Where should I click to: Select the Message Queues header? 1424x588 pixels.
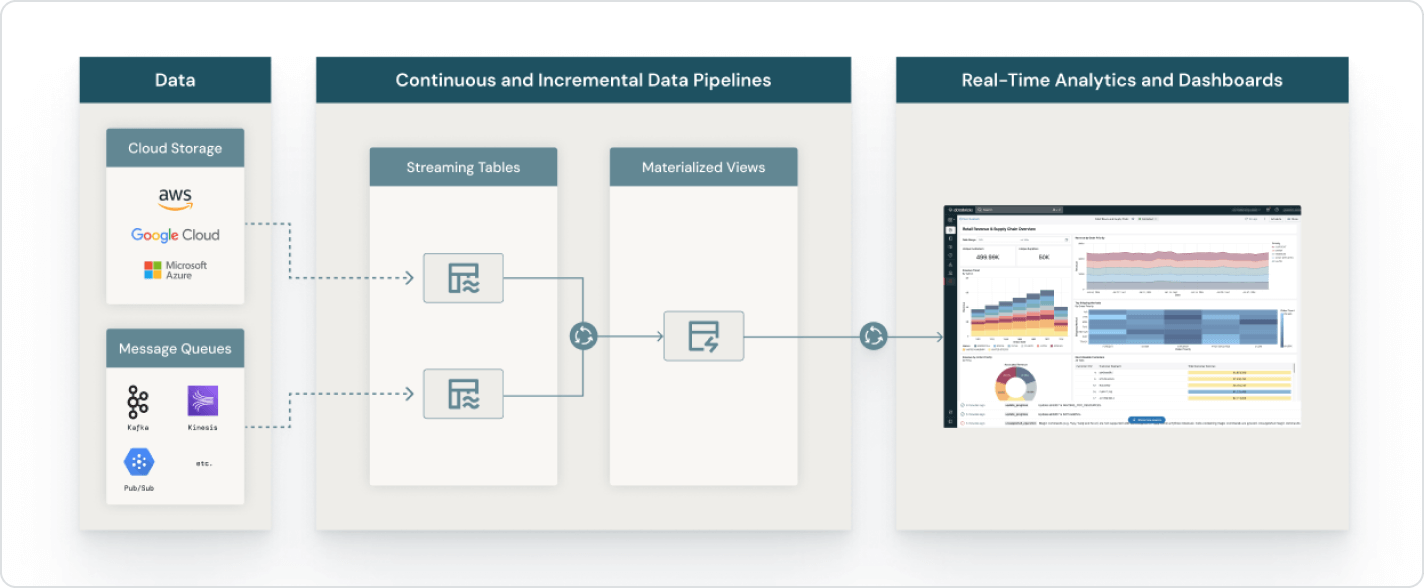click(175, 348)
